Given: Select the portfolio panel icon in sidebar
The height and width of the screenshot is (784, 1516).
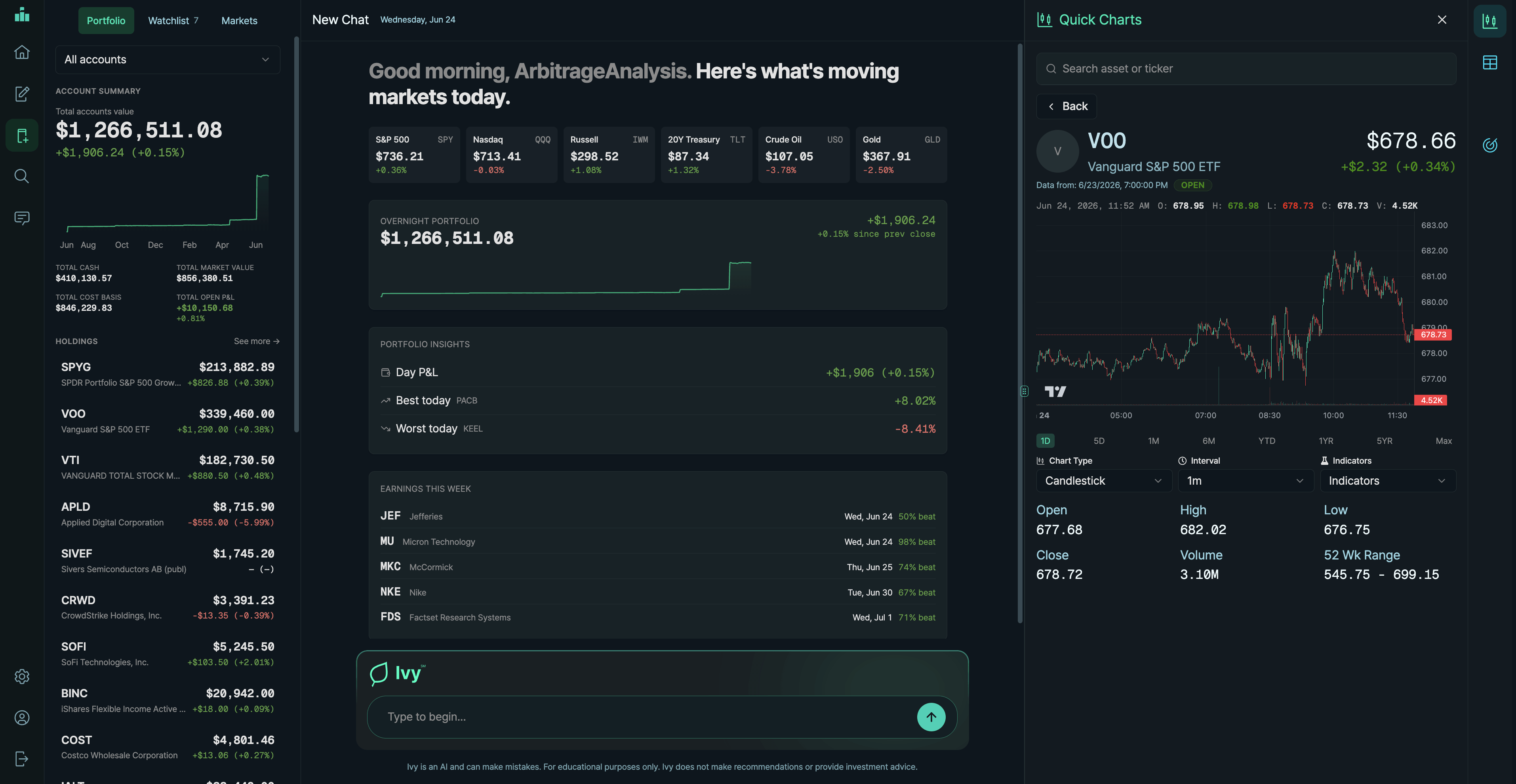Looking at the screenshot, I should click(22, 135).
